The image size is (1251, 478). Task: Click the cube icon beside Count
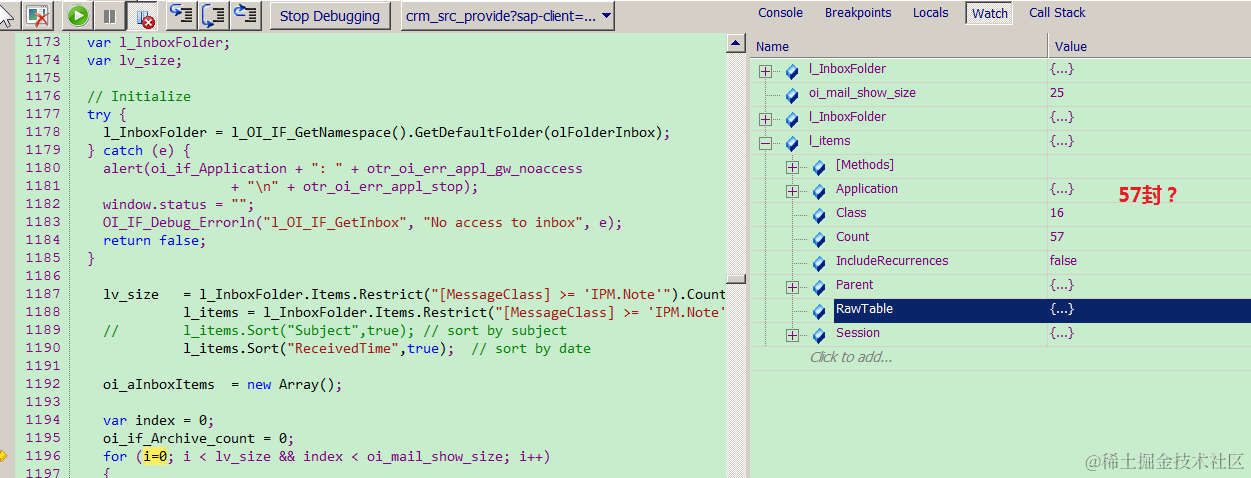pos(819,239)
